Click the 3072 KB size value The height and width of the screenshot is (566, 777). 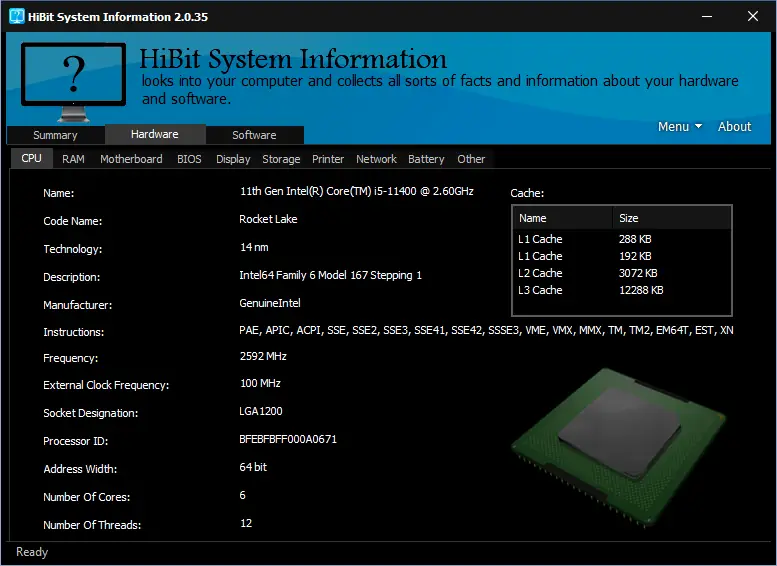(638, 273)
